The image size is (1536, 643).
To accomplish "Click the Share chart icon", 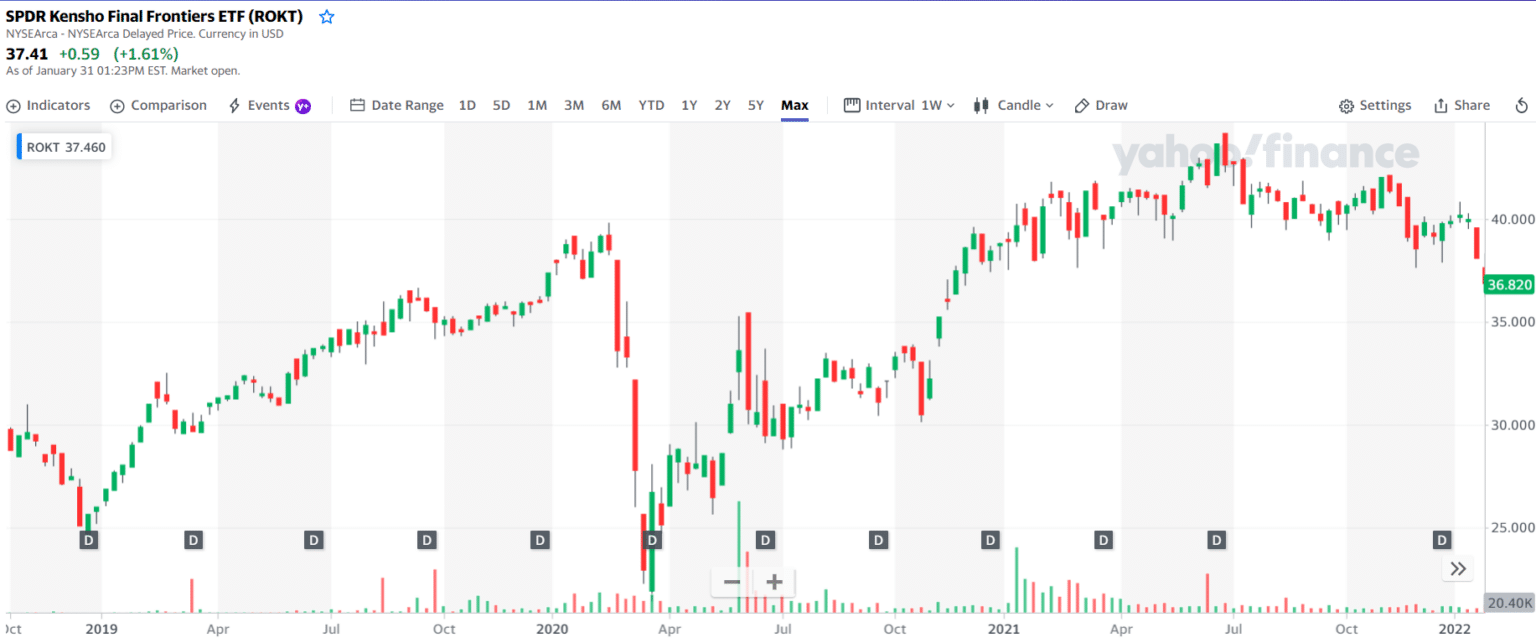I will pyautogui.click(x=1461, y=105).
